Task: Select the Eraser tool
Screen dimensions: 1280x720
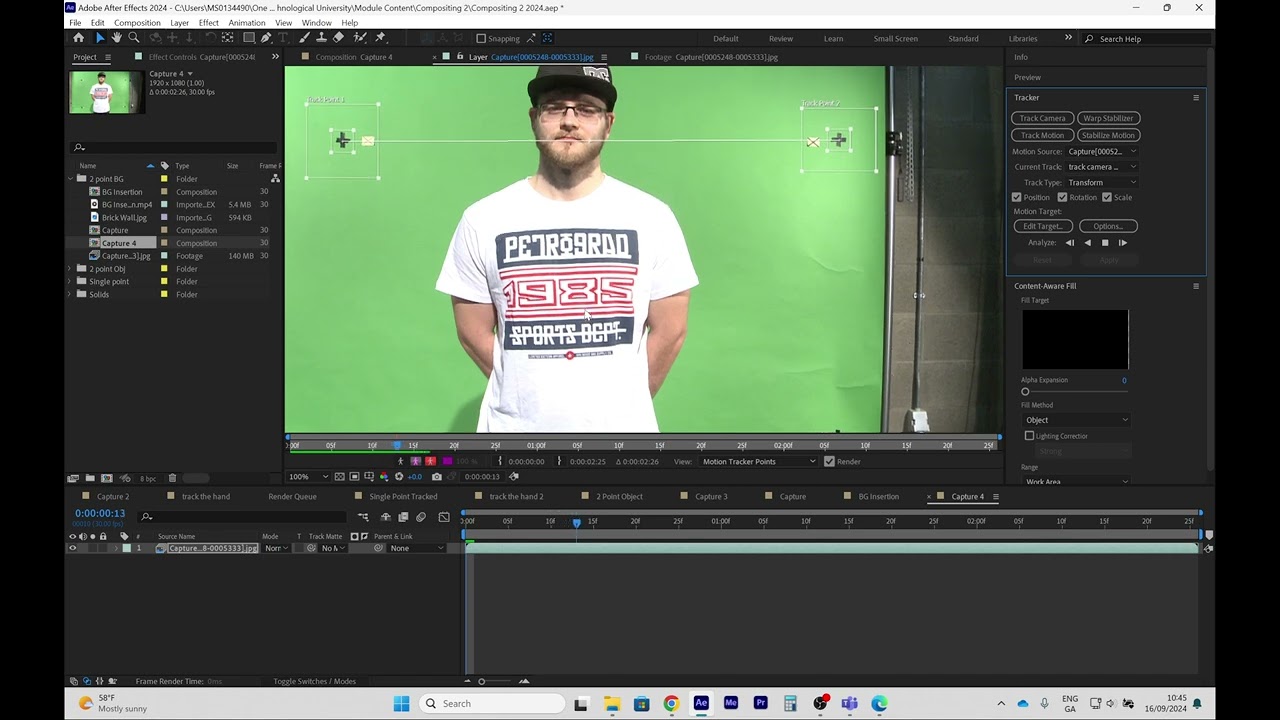Action: (x=338, y=38)
